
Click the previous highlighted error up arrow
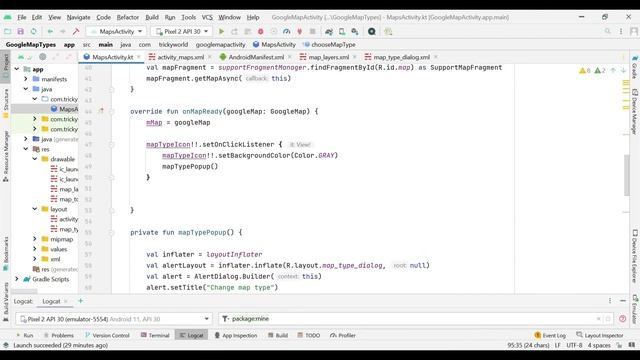tap(613, 71)
